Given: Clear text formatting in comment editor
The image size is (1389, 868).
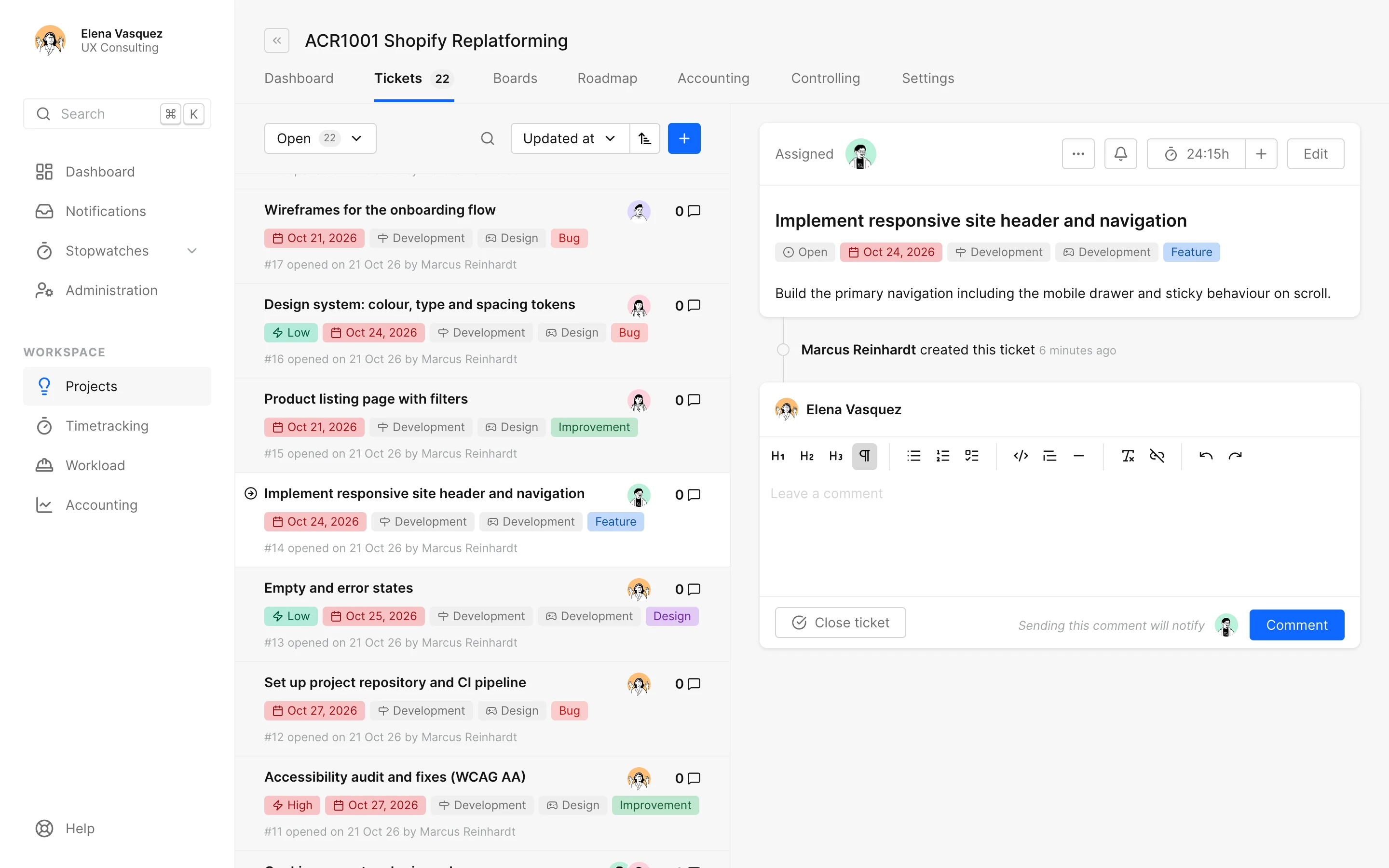Looking at the screenshot, I should 1128,456.
